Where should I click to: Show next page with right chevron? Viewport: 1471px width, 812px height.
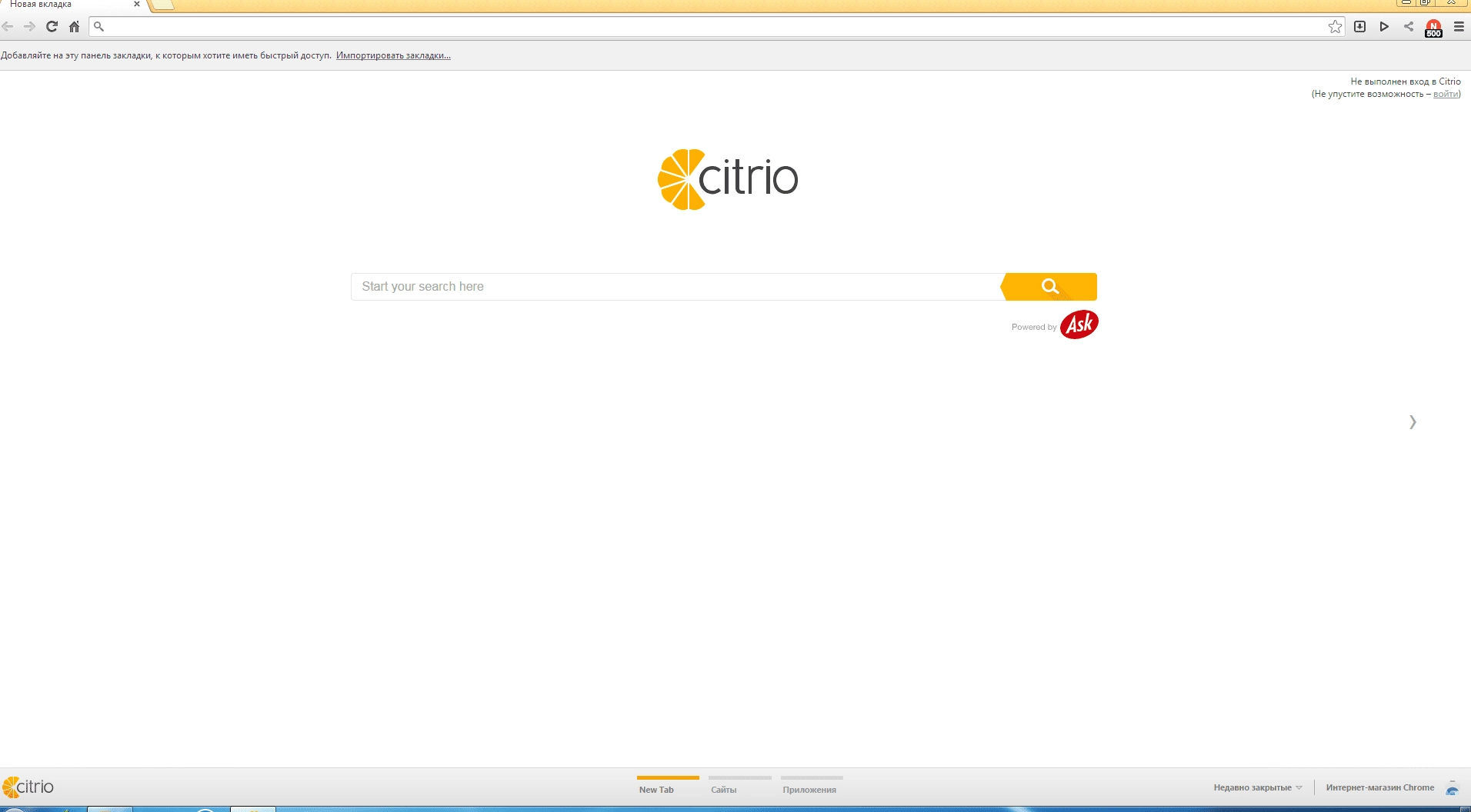click(1413, 421)
